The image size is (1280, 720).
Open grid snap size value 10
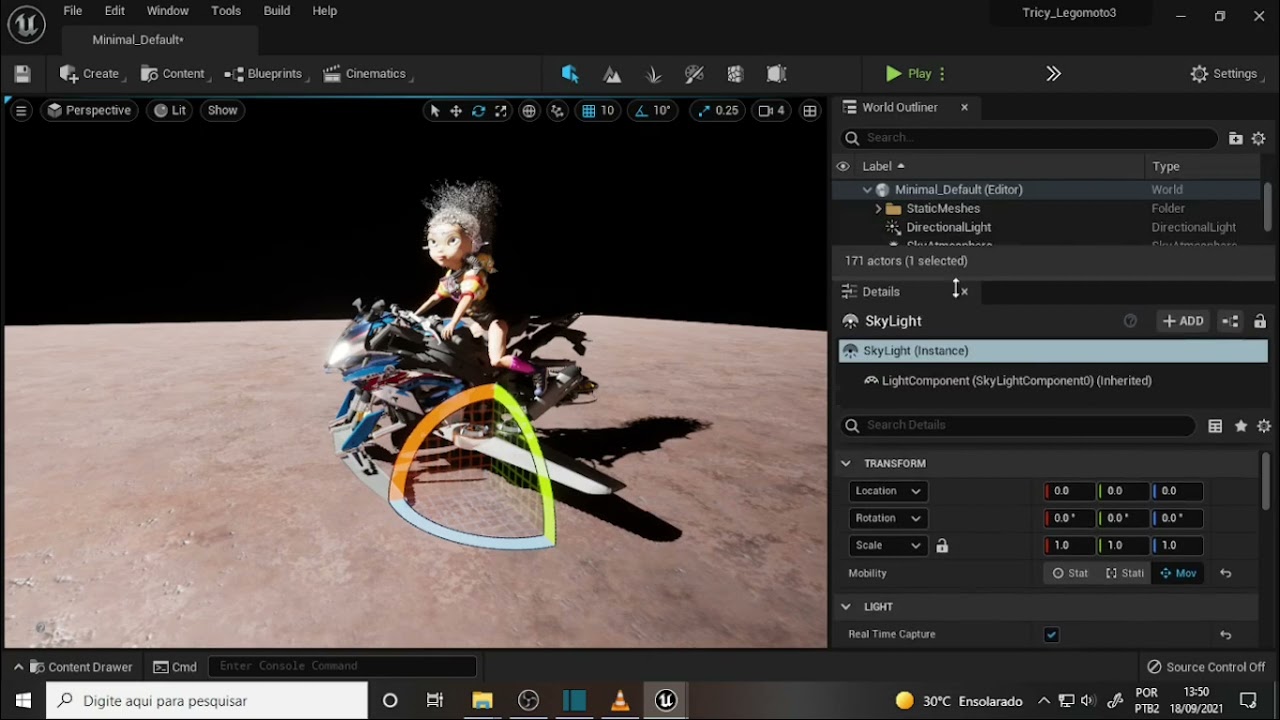607,111
